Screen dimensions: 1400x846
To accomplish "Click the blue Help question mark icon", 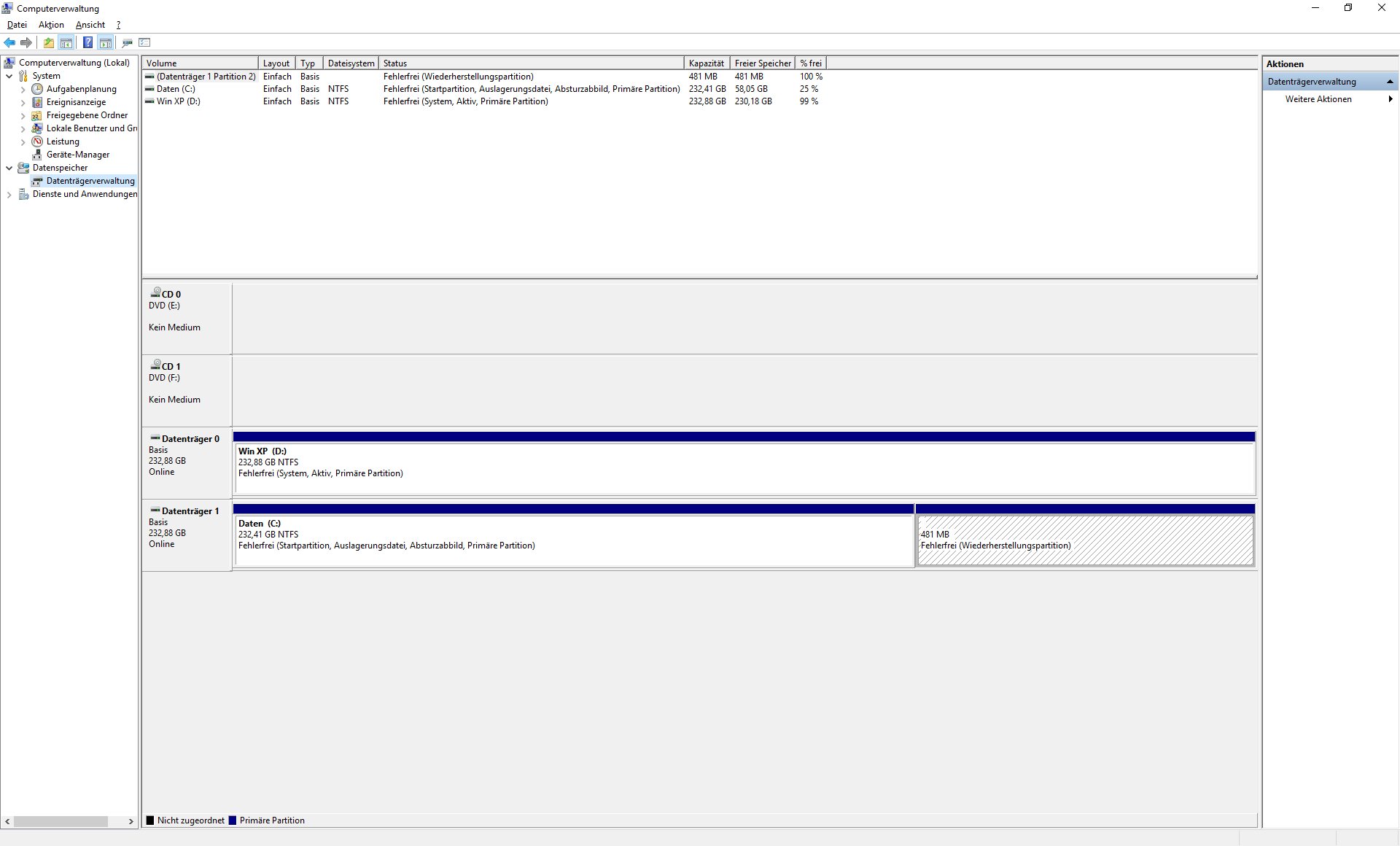I will point(87,42).
